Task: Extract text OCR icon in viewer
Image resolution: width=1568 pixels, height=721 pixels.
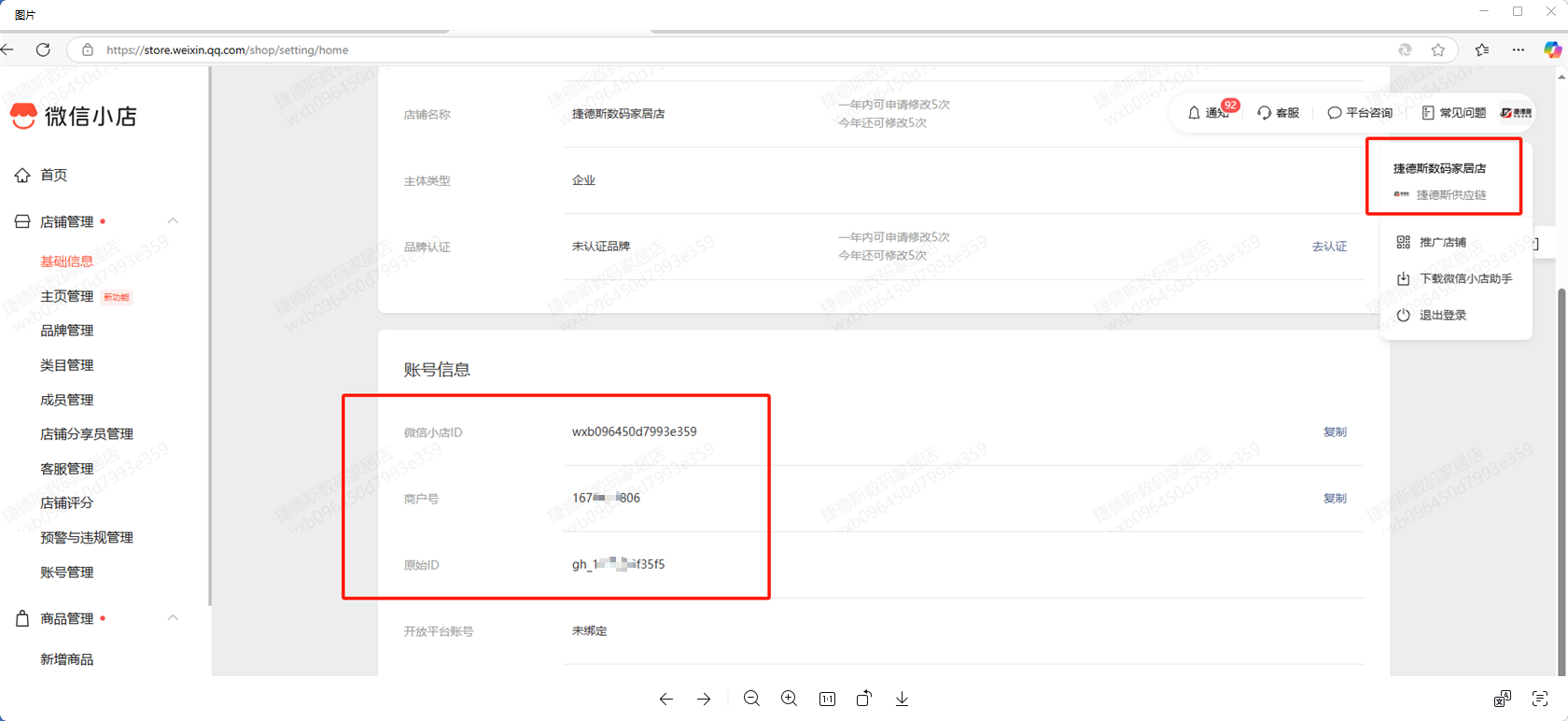Action: coord(1540,699)
